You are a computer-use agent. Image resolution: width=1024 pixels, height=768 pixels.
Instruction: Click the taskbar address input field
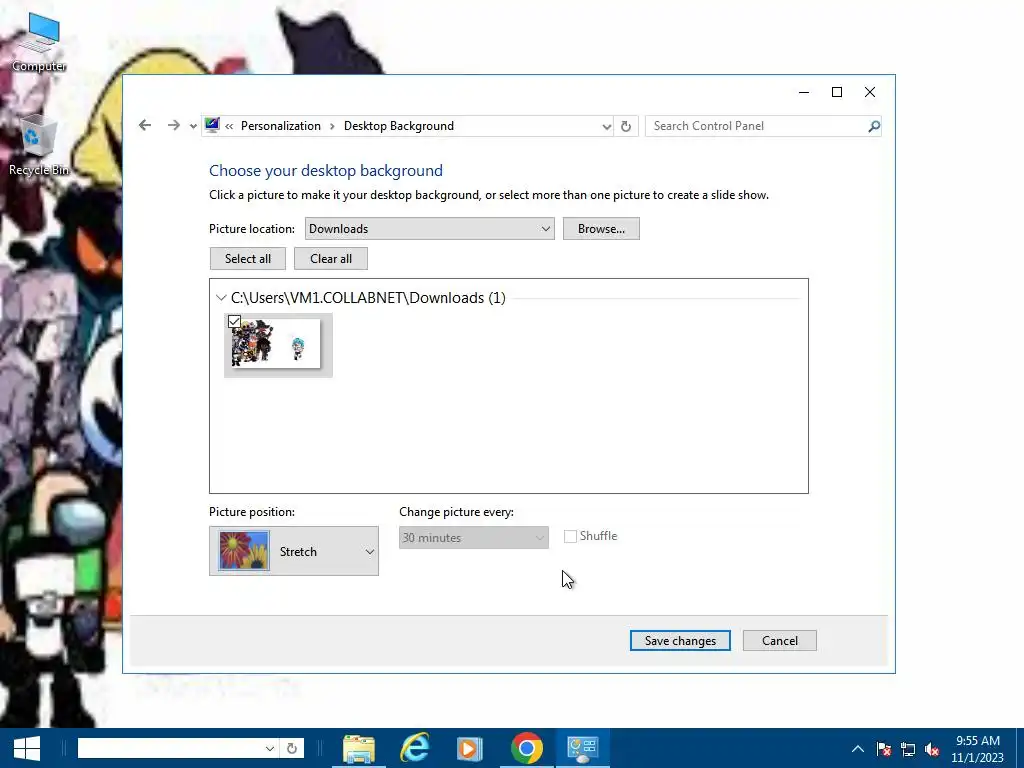170,748
